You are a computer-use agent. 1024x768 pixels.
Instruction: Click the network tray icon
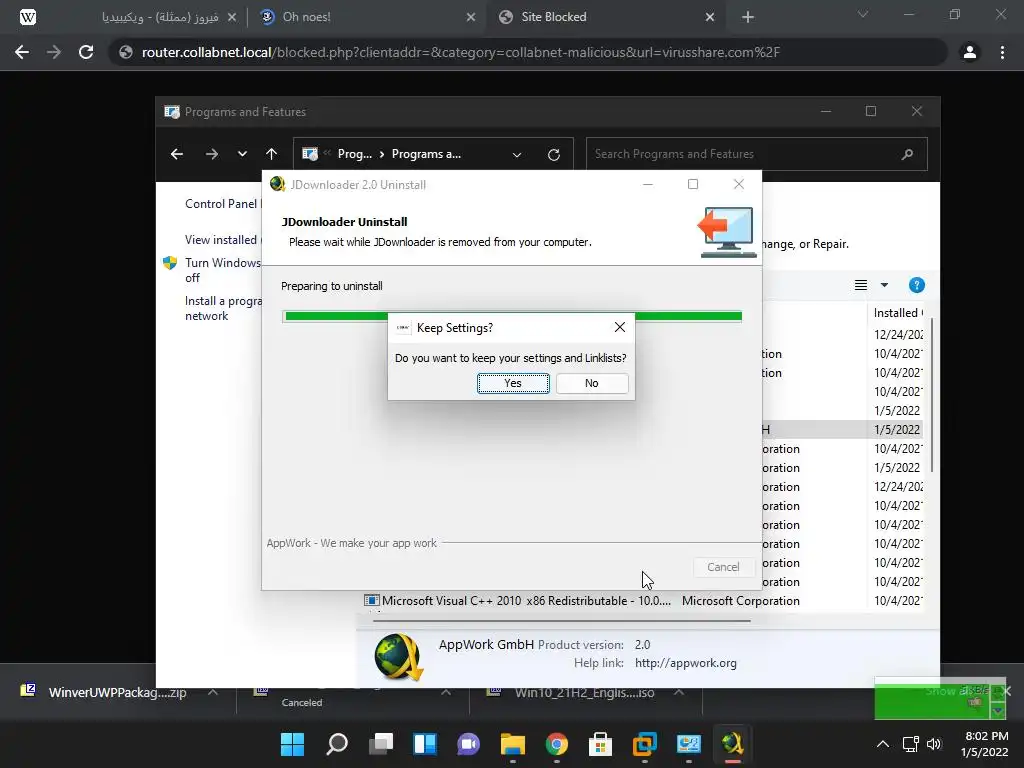910,744
